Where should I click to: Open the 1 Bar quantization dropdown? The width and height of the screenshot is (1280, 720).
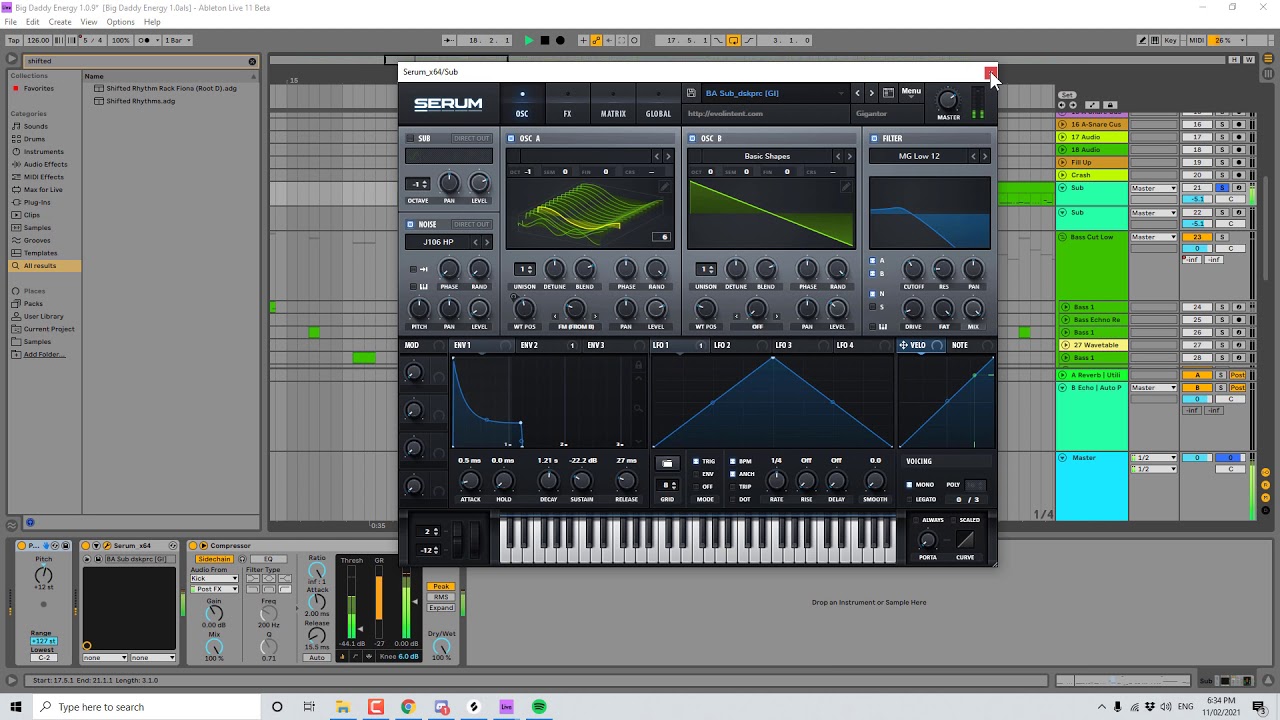pos(178,40)
